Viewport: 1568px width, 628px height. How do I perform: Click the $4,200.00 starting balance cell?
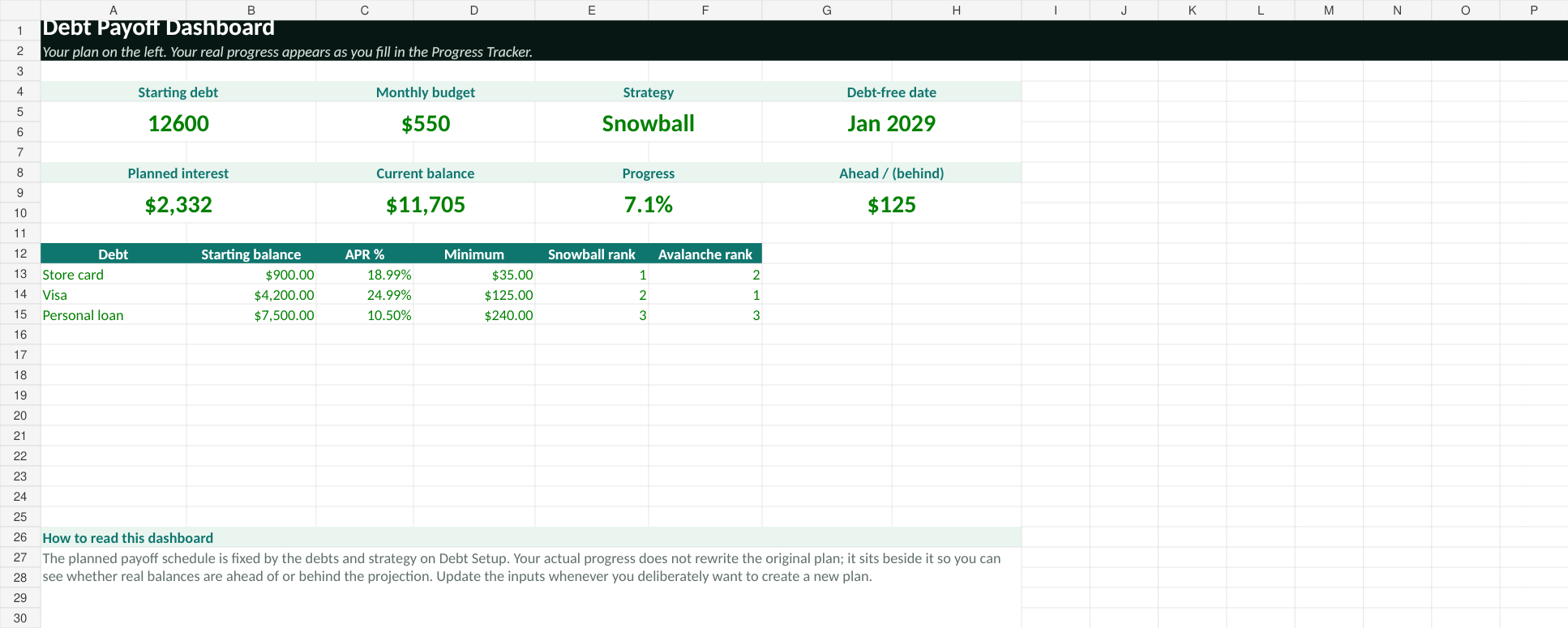[x=251, y=295]
